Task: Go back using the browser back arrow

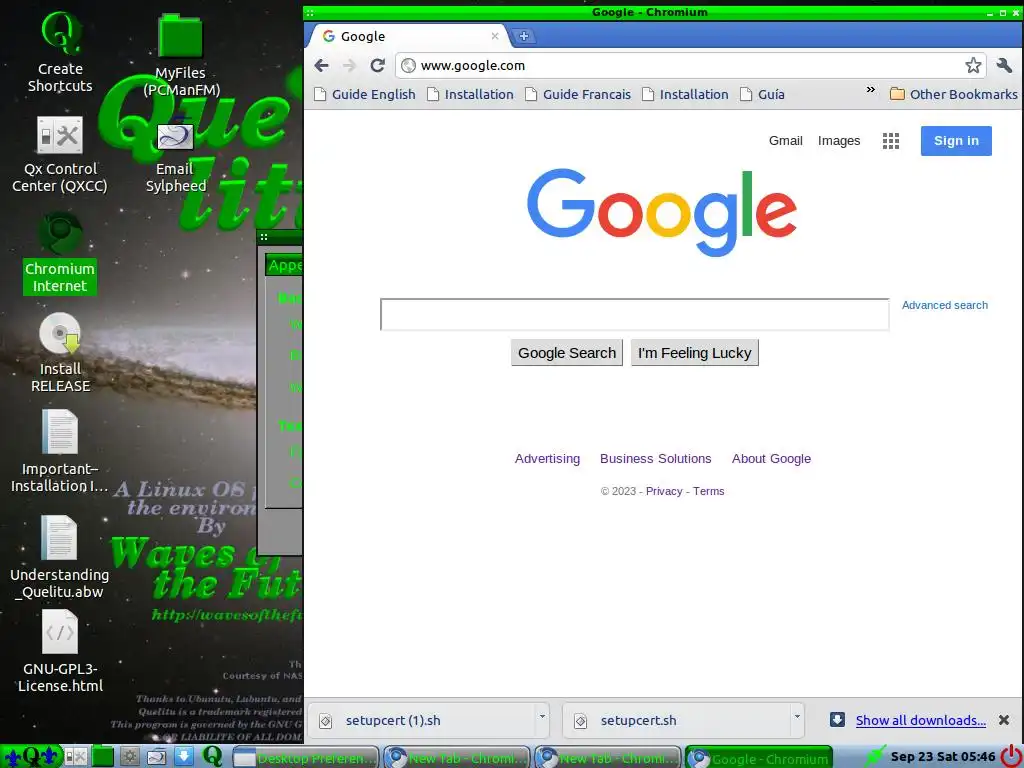Action: [321, 65]
